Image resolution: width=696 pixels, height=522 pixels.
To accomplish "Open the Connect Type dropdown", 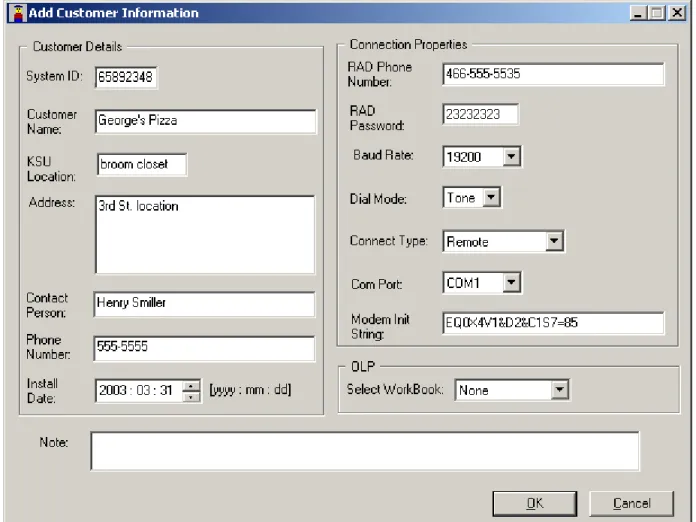I will (554, 241).
